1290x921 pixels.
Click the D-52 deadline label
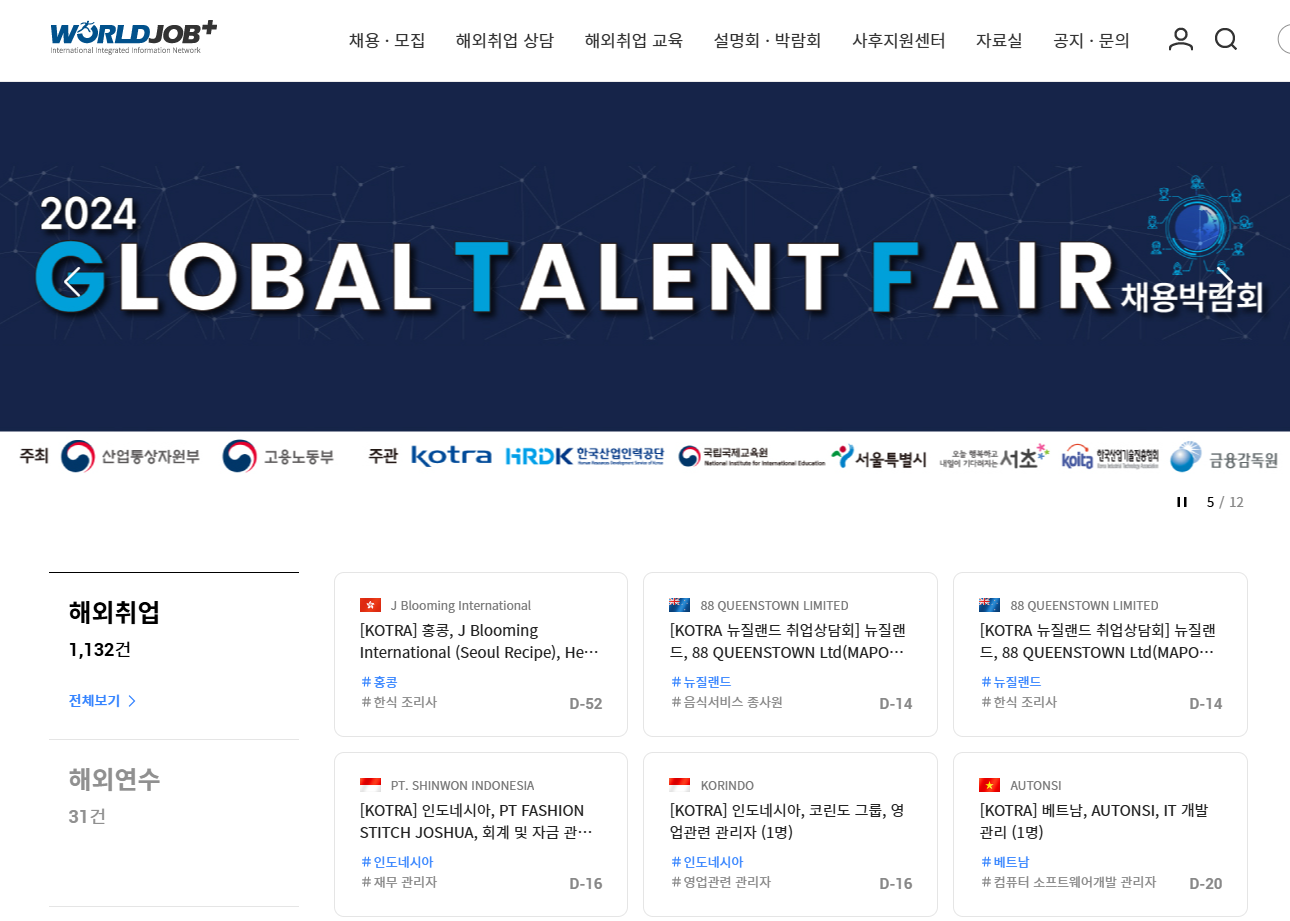tap(586, 703)
